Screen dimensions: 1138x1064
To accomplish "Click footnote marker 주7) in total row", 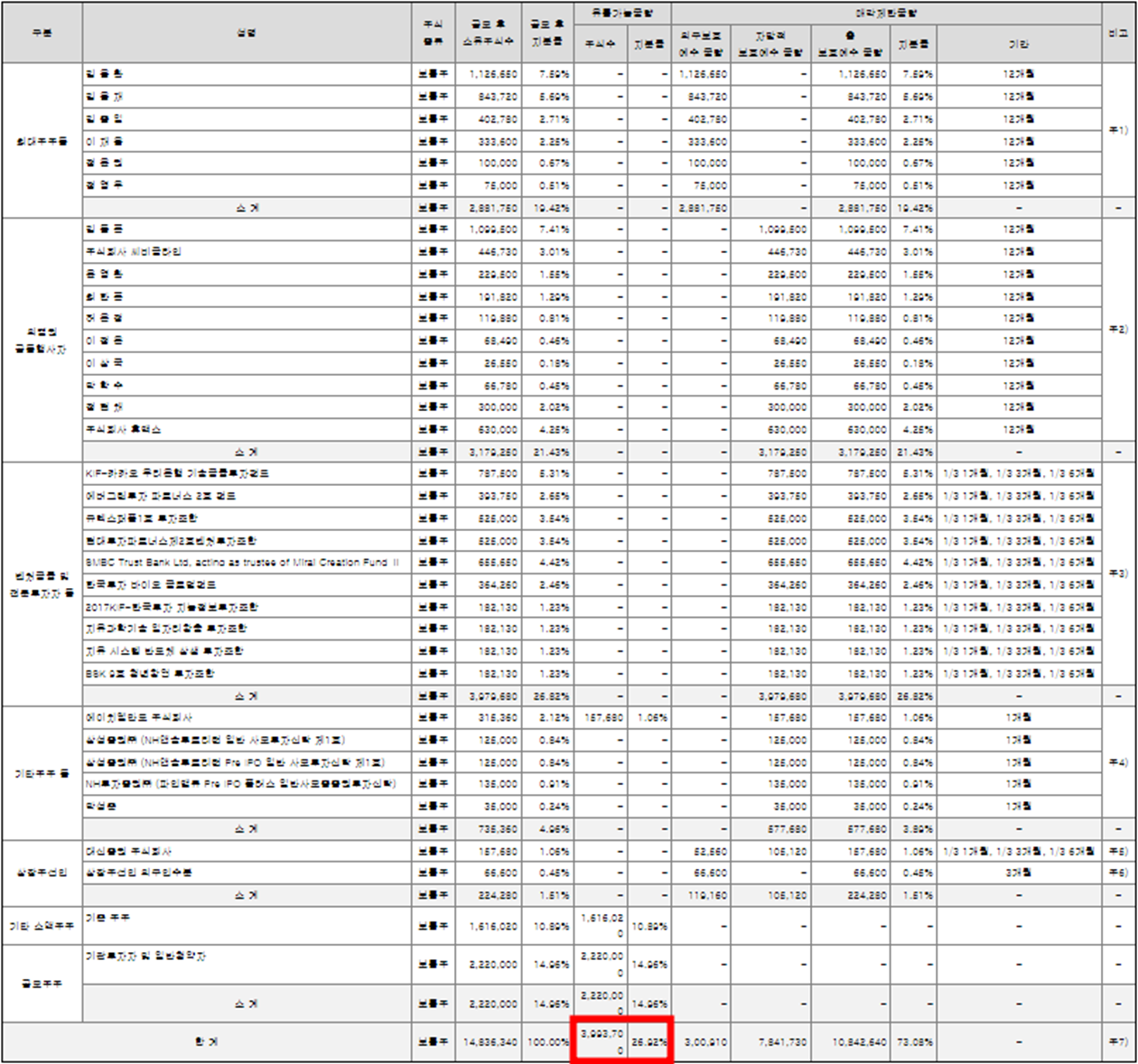I will (x=1118, y=1042).
